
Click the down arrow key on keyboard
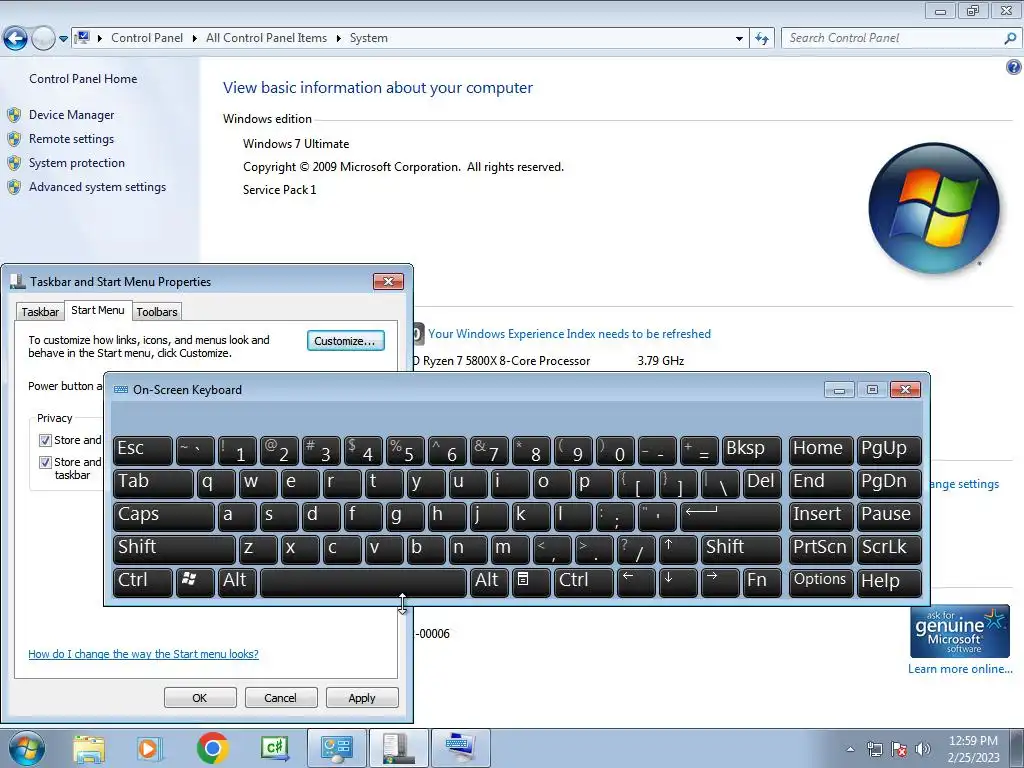[x=677, y=582]
